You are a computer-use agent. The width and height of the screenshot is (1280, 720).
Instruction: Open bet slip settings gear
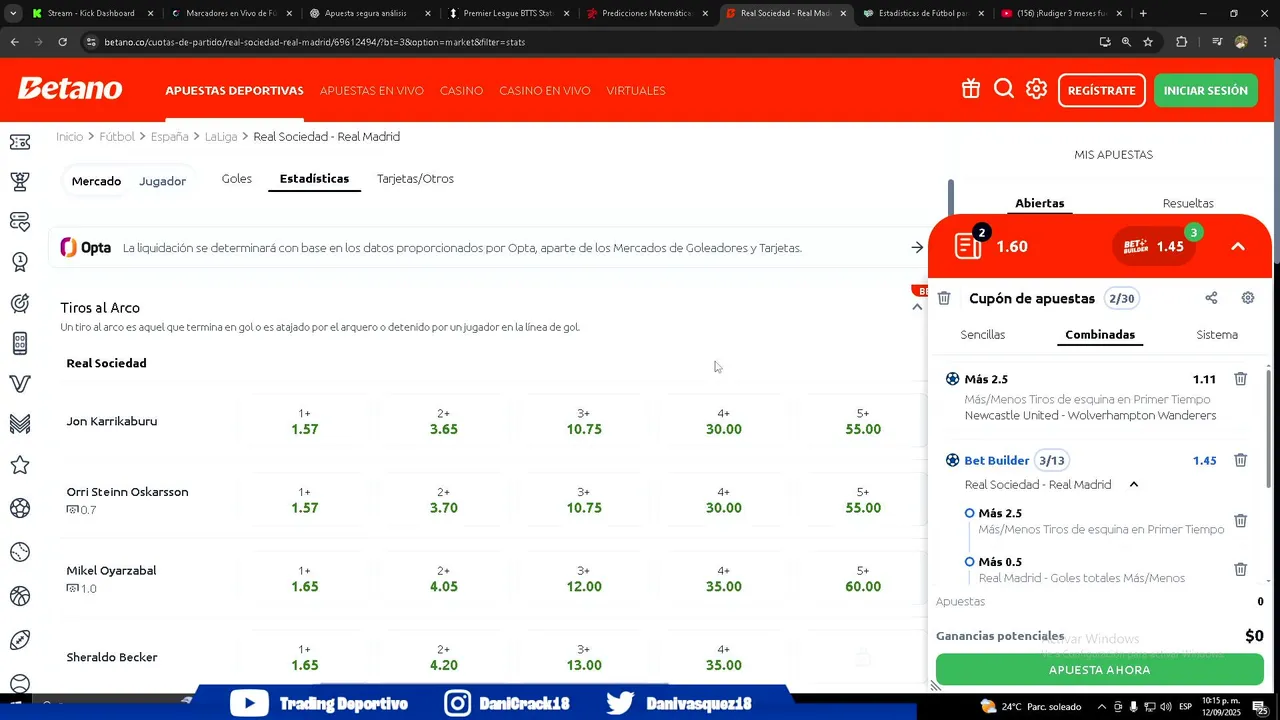[1248, 298]
